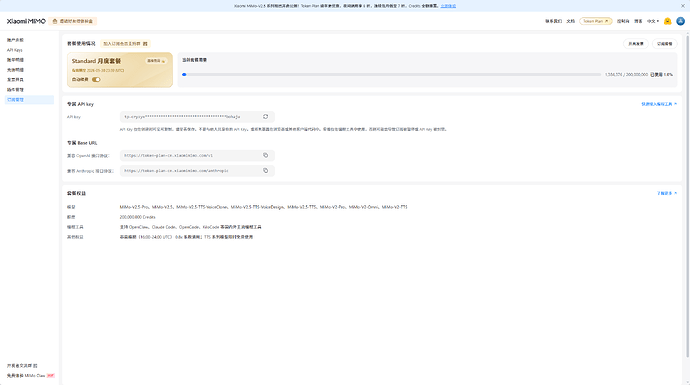690x385 pixels.
Task: Open the 联系我们 header link
Action: pos(553,21)
